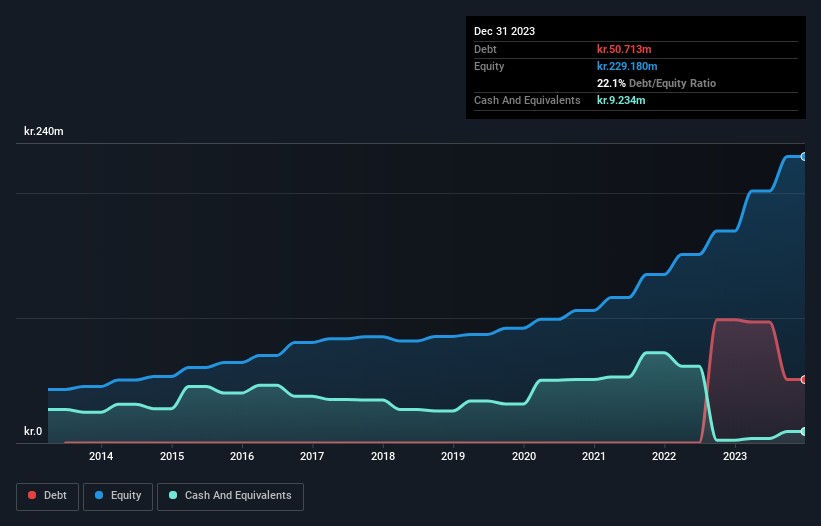Click the Debt row label in tooltip
The width and height of the screenshot is (821, 526).
coord(485,49)
